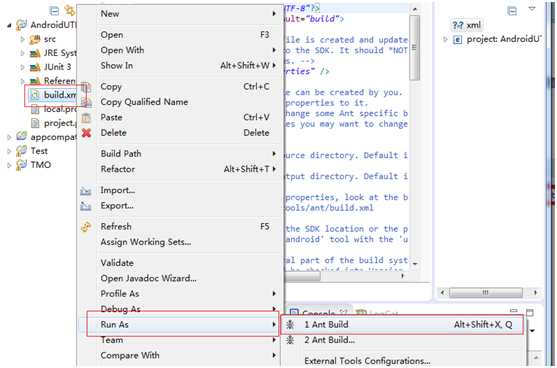Click the ant icon beside 2 Ant Build...
557x368 pixels.
point(290,340)
